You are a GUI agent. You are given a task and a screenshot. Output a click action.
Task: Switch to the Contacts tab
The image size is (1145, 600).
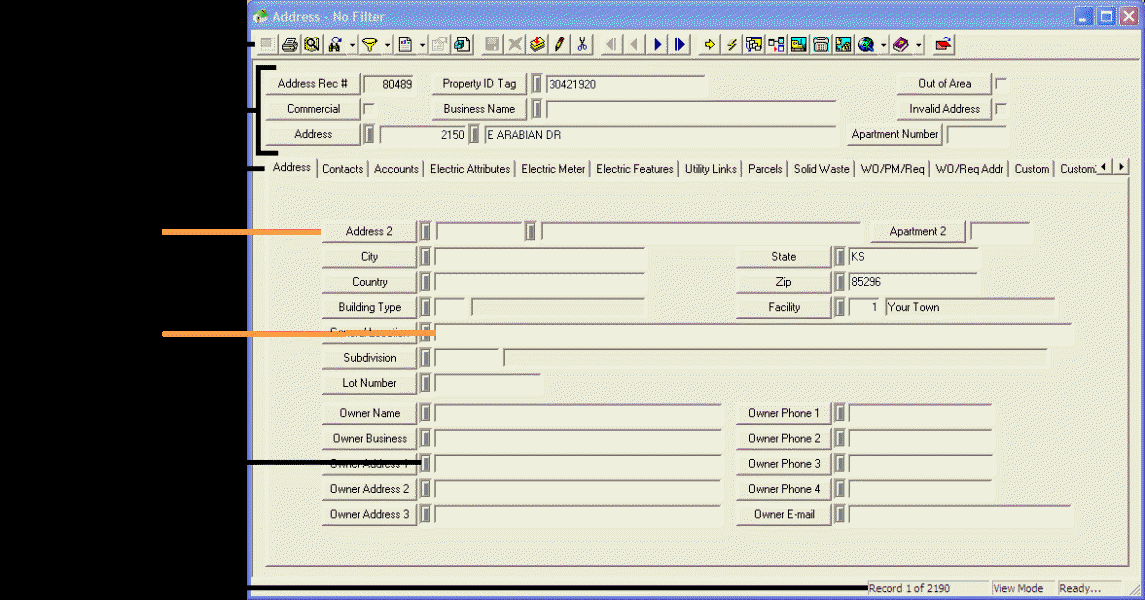(x=342, y=169)
